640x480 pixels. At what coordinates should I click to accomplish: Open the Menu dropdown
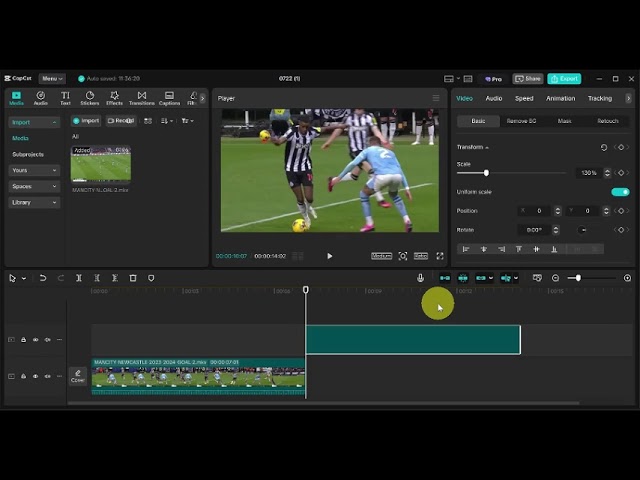tap(52, 78)
